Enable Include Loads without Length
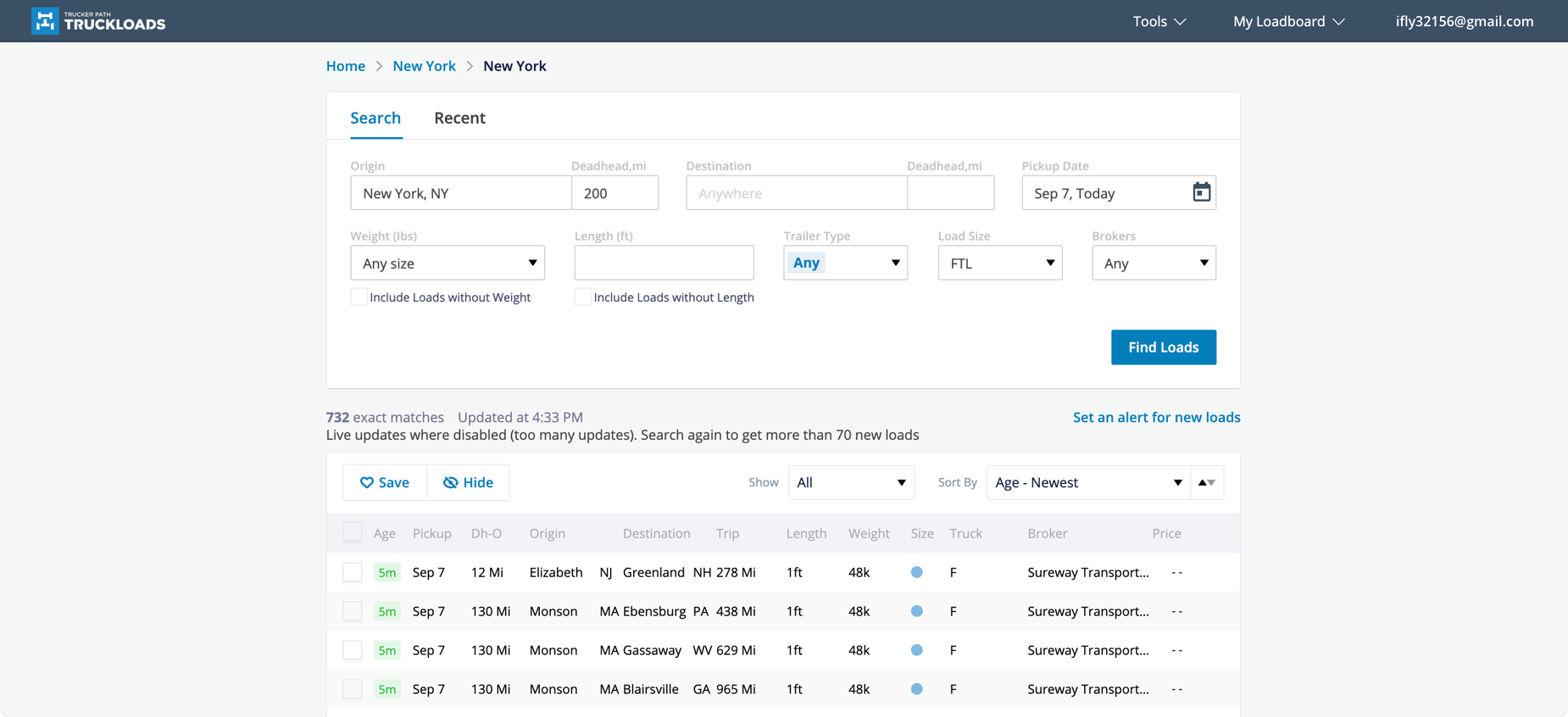This screenshot has height=717, width=1568. point(582,297)
